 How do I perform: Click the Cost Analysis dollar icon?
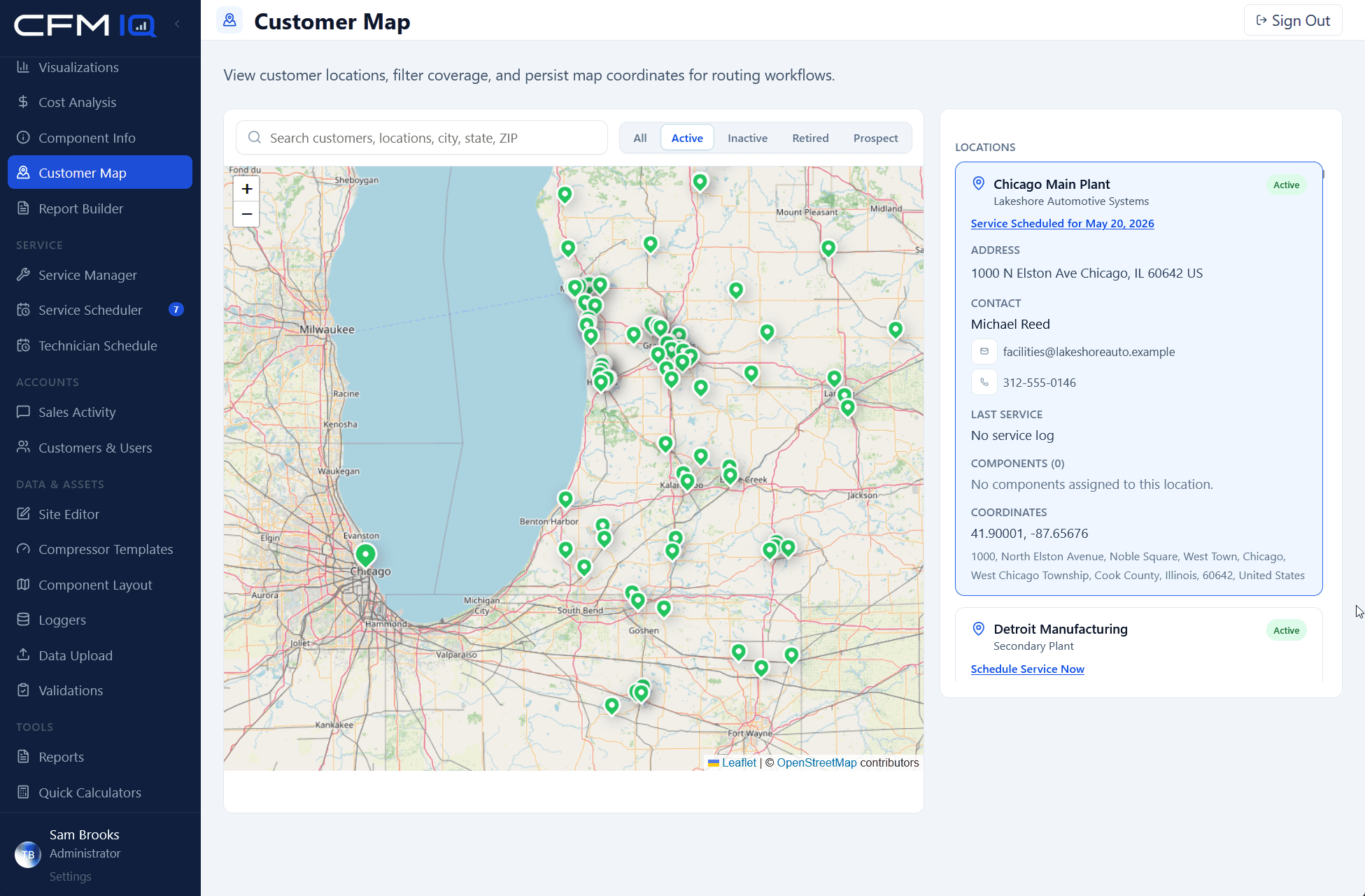[x=23, y=102]
